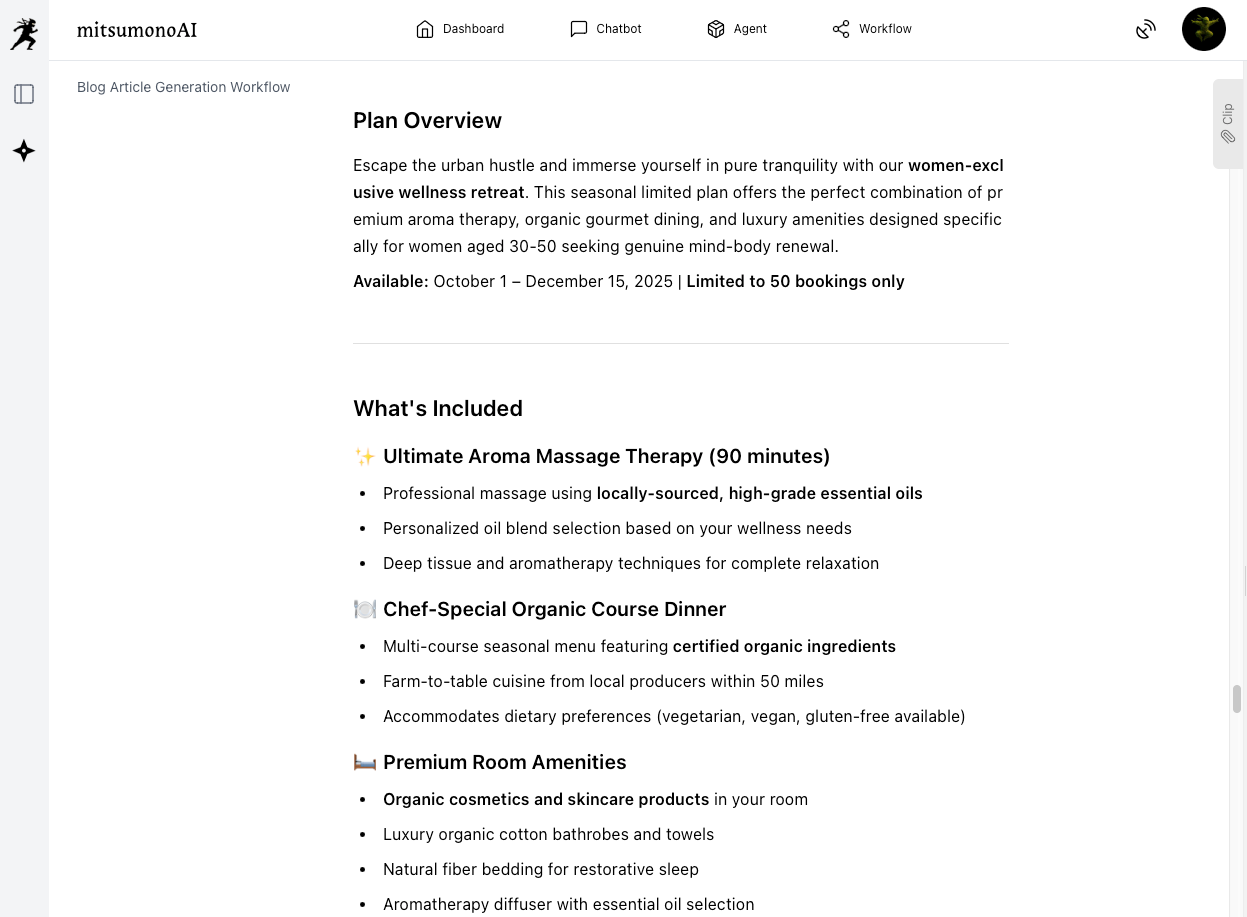Click the satellite dish icon

(1146, 30)
